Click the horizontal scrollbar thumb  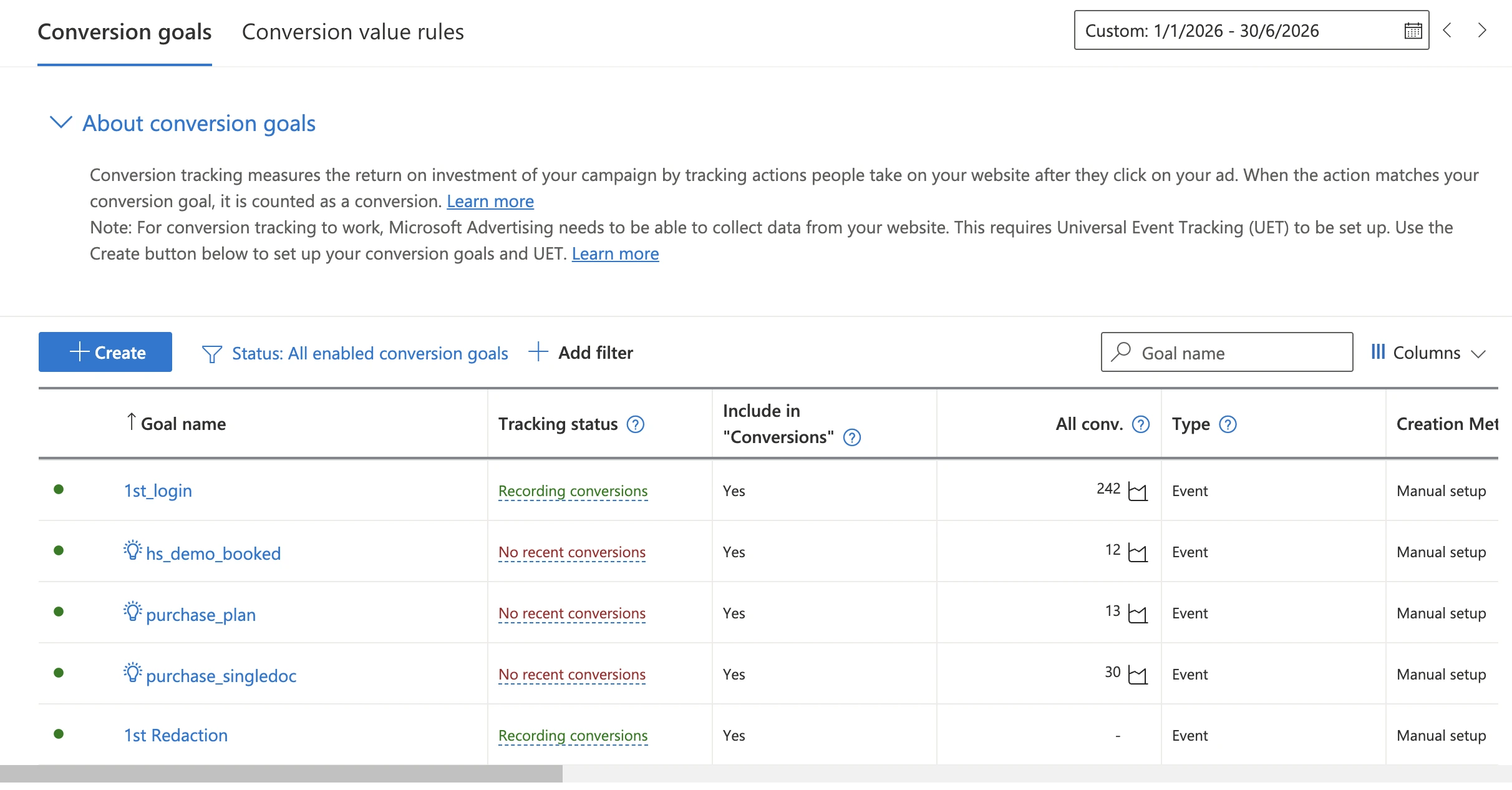(x=281, y=774)
